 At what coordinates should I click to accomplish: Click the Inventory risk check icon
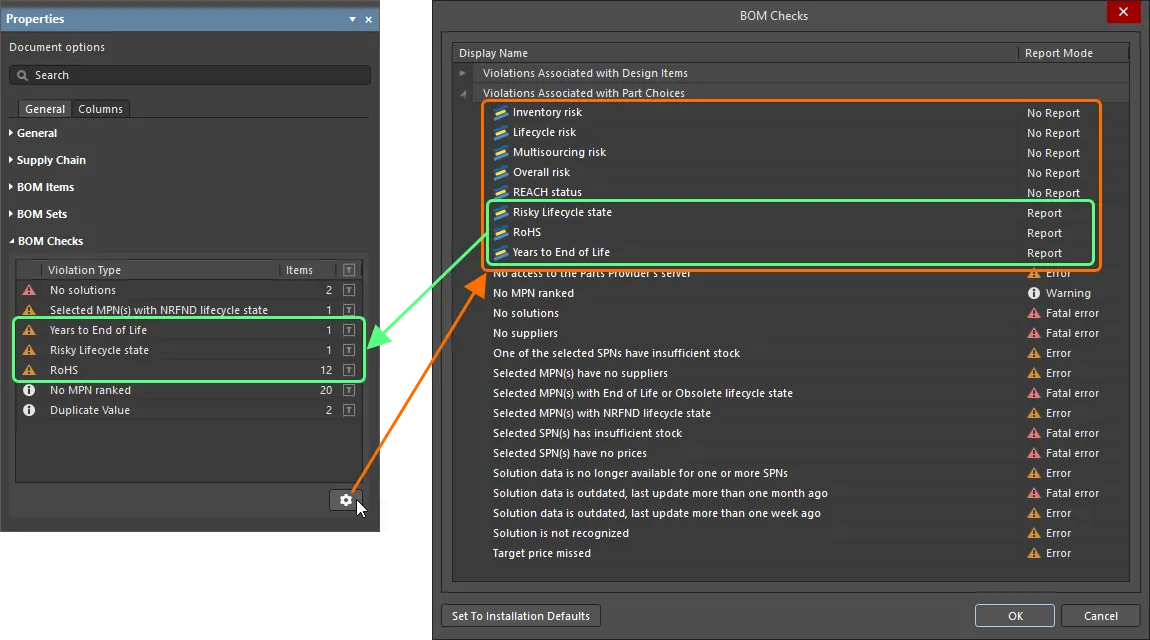501,113
